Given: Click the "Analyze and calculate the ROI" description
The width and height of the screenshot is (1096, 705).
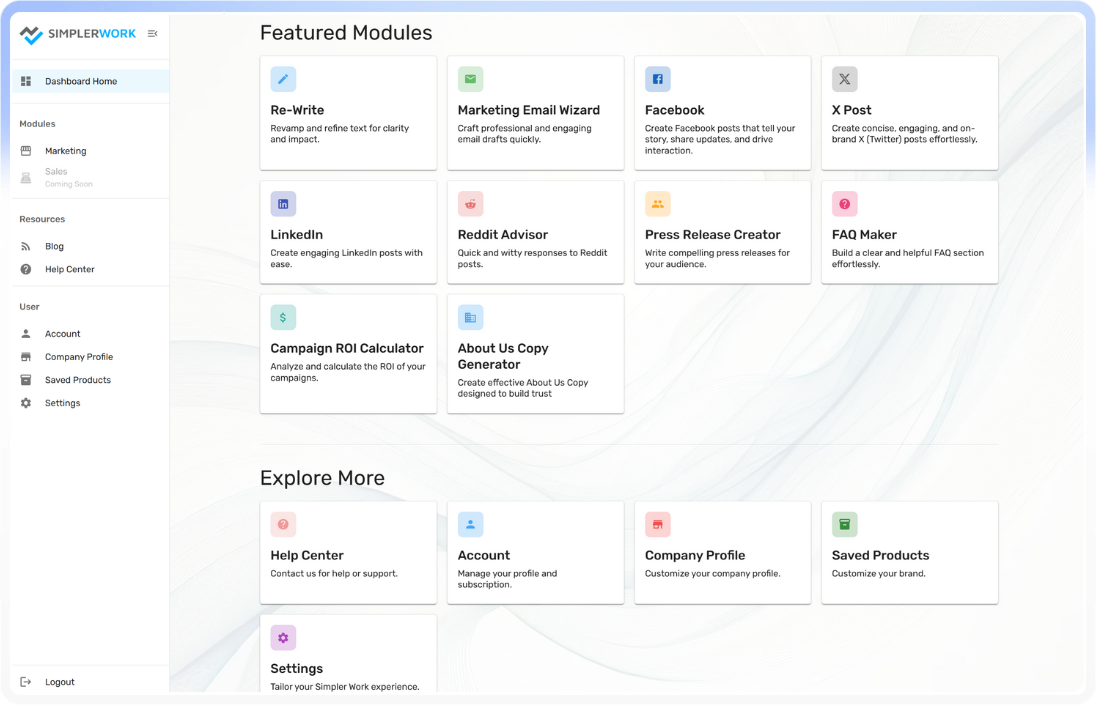Looking at the screenshot, I should coord(348,372).
